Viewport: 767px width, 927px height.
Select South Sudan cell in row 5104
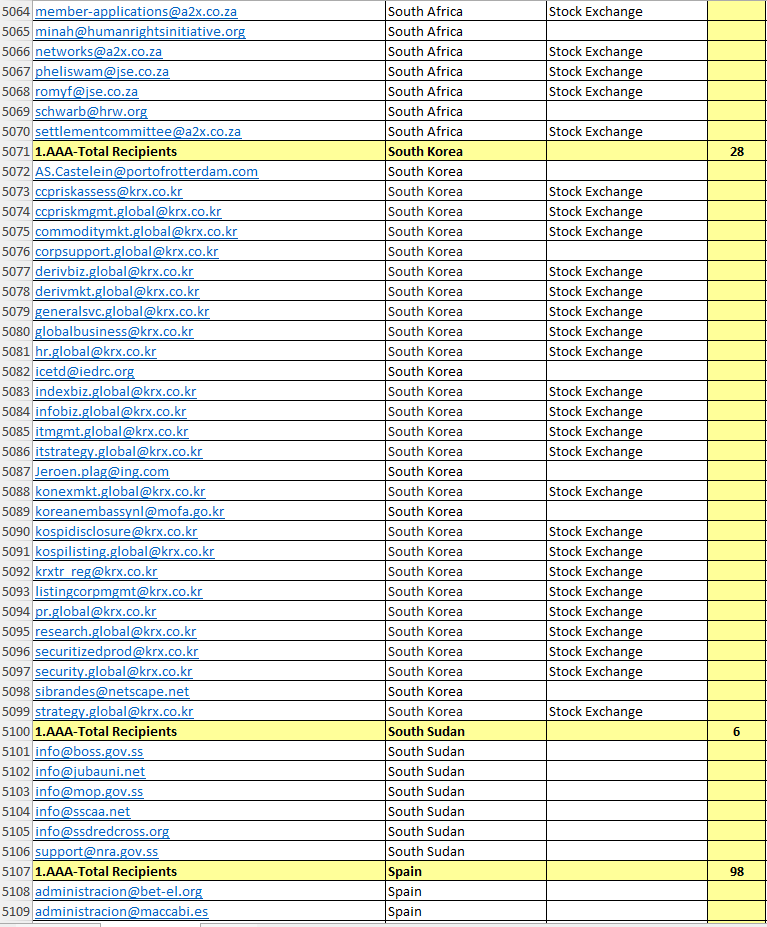point(466,812)
